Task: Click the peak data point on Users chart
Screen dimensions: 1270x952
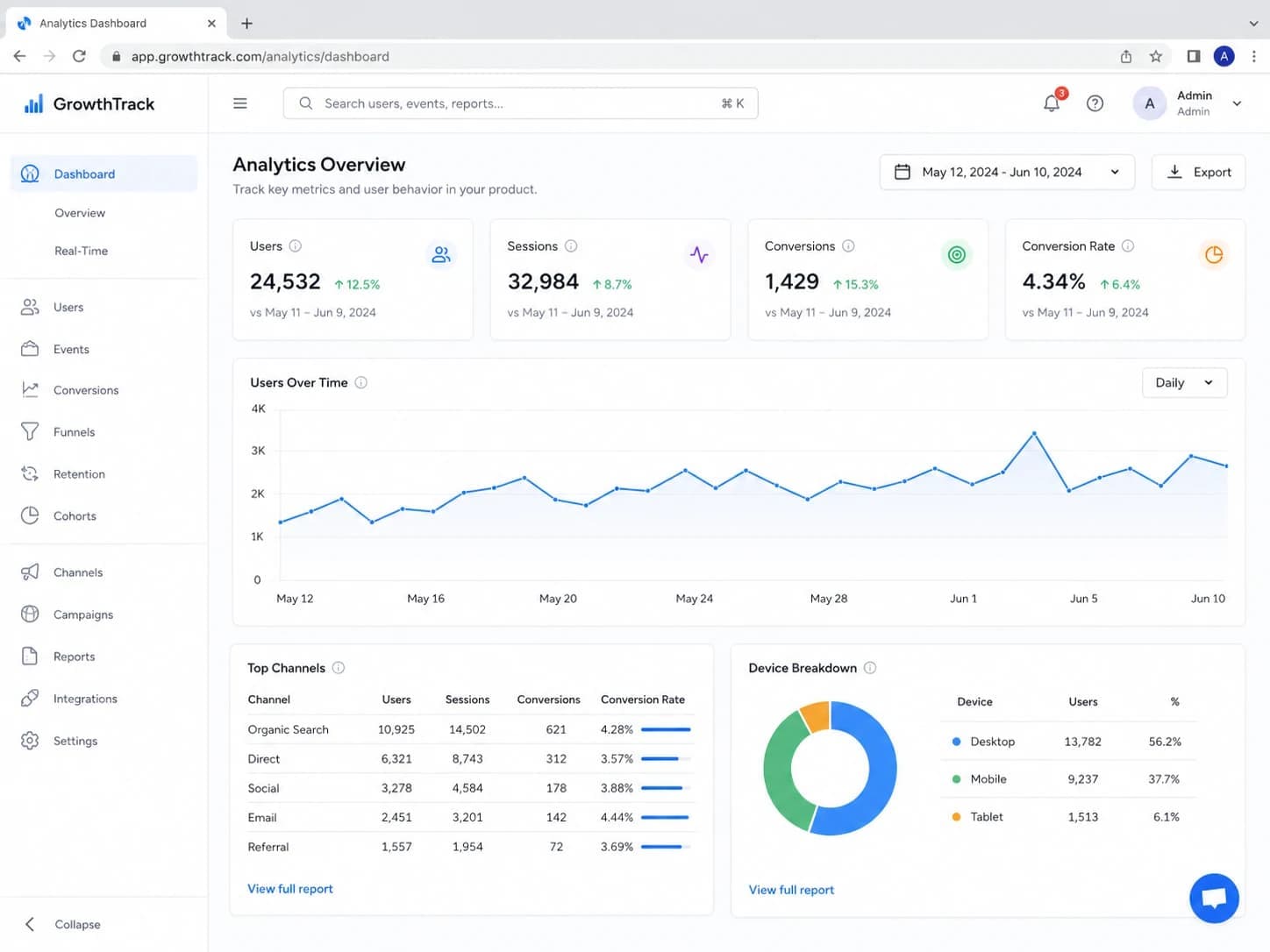Action: point(1034,433)
